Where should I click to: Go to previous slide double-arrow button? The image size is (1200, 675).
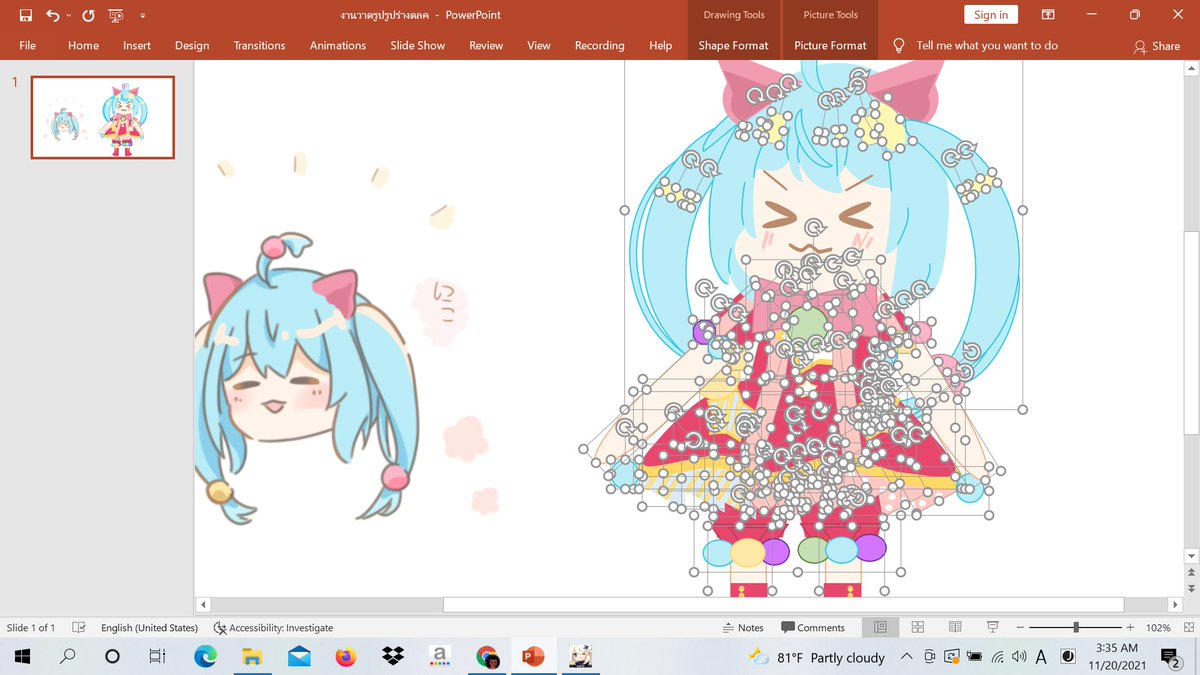[x=1190, y=573]
